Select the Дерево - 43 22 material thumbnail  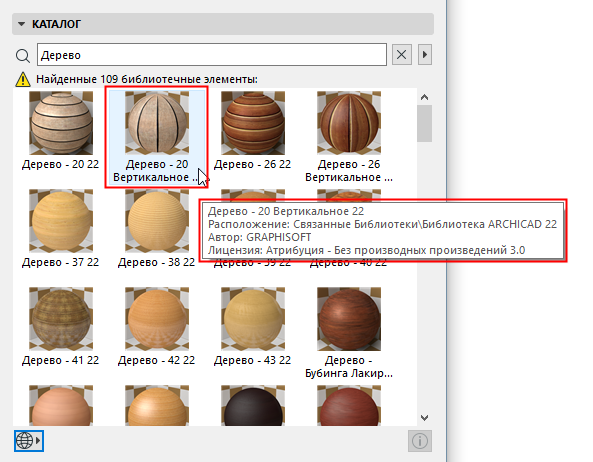pos(253,319)
